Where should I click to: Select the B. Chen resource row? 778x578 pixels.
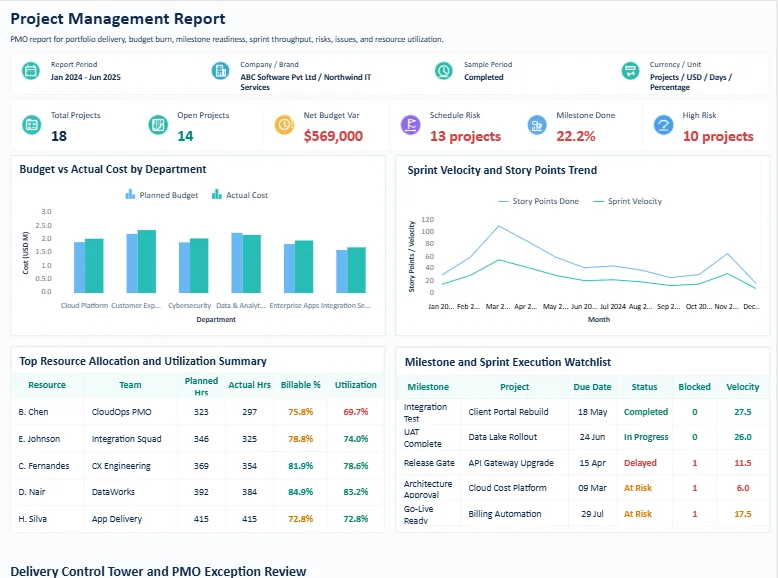[x=197, y=412]
